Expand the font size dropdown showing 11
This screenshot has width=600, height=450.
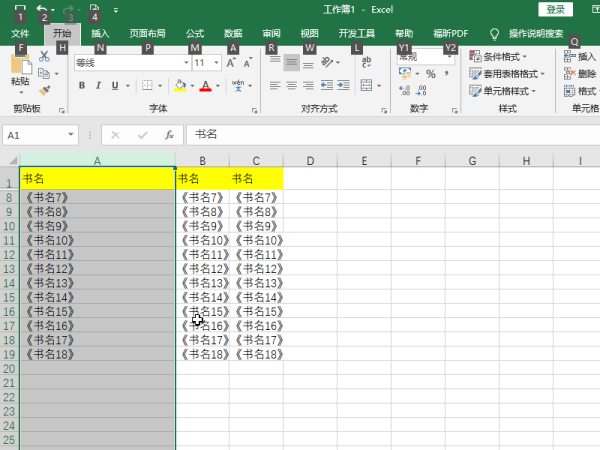tap(217, 62)
